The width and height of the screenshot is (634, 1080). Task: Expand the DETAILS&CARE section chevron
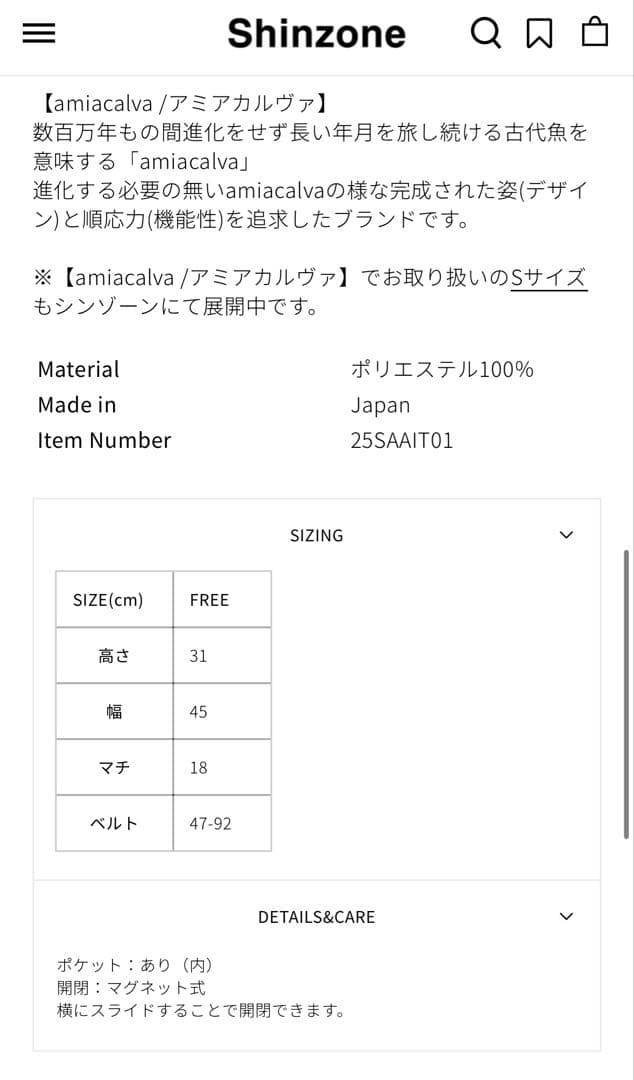[567, 916]
